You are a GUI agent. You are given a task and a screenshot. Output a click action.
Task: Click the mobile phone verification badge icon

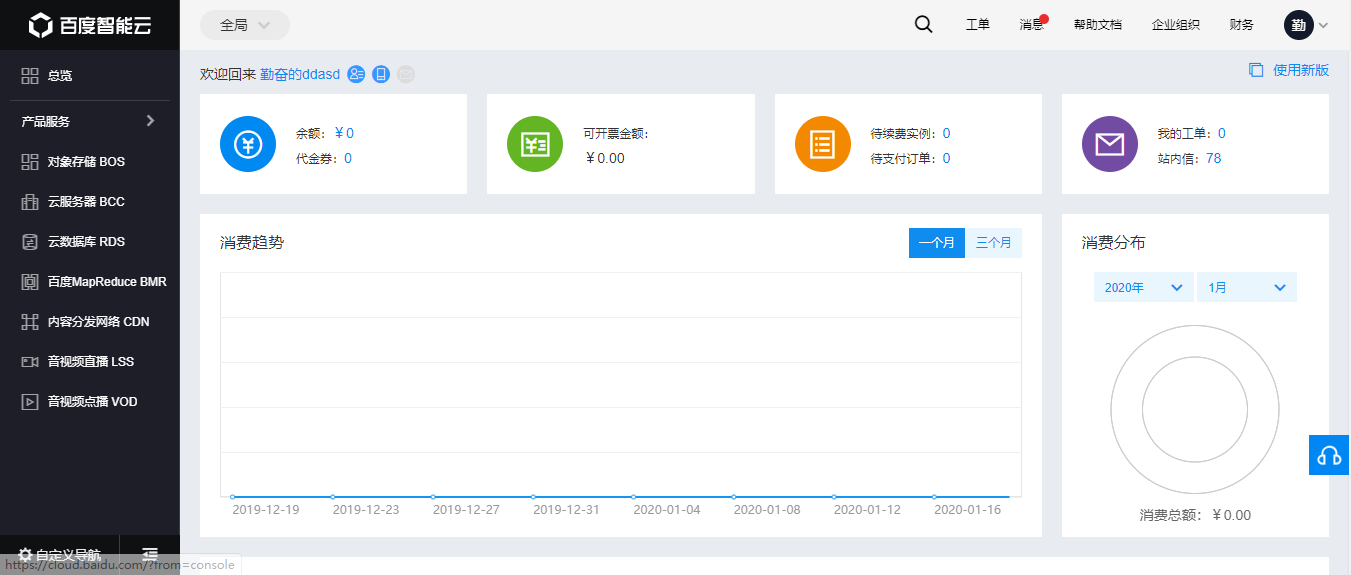pyautogui.click(x=381, y=74)
